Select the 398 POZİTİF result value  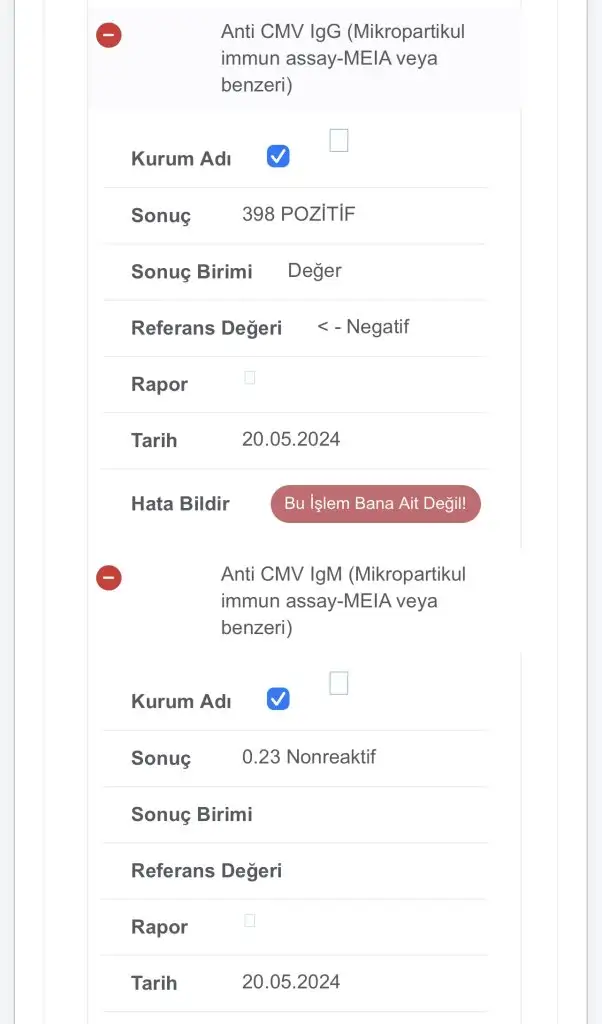click(x=298, y=214)
